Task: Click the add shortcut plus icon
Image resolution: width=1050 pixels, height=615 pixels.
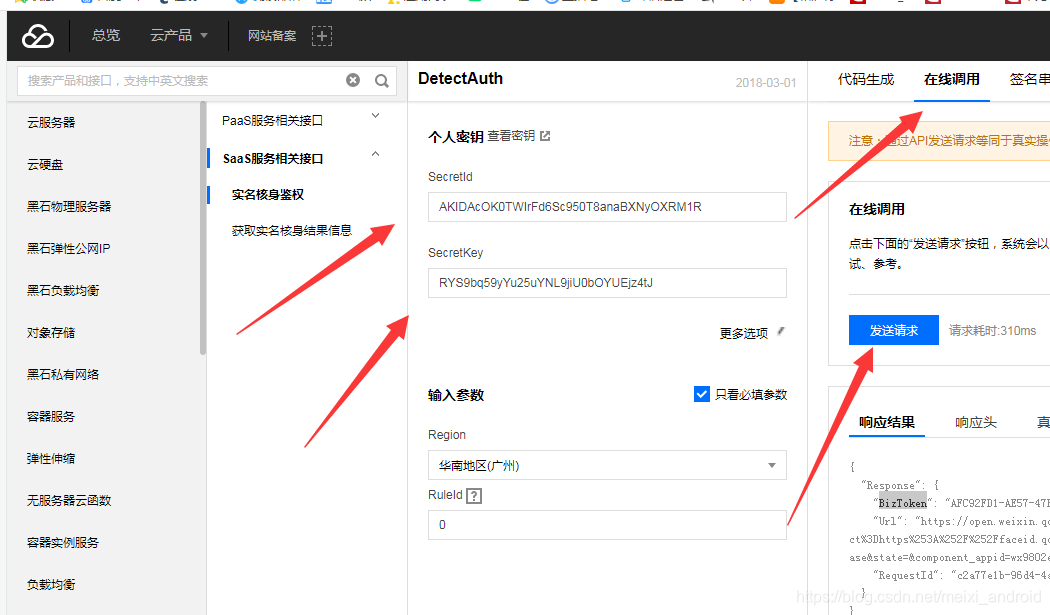Action: (x=321, y=36)
